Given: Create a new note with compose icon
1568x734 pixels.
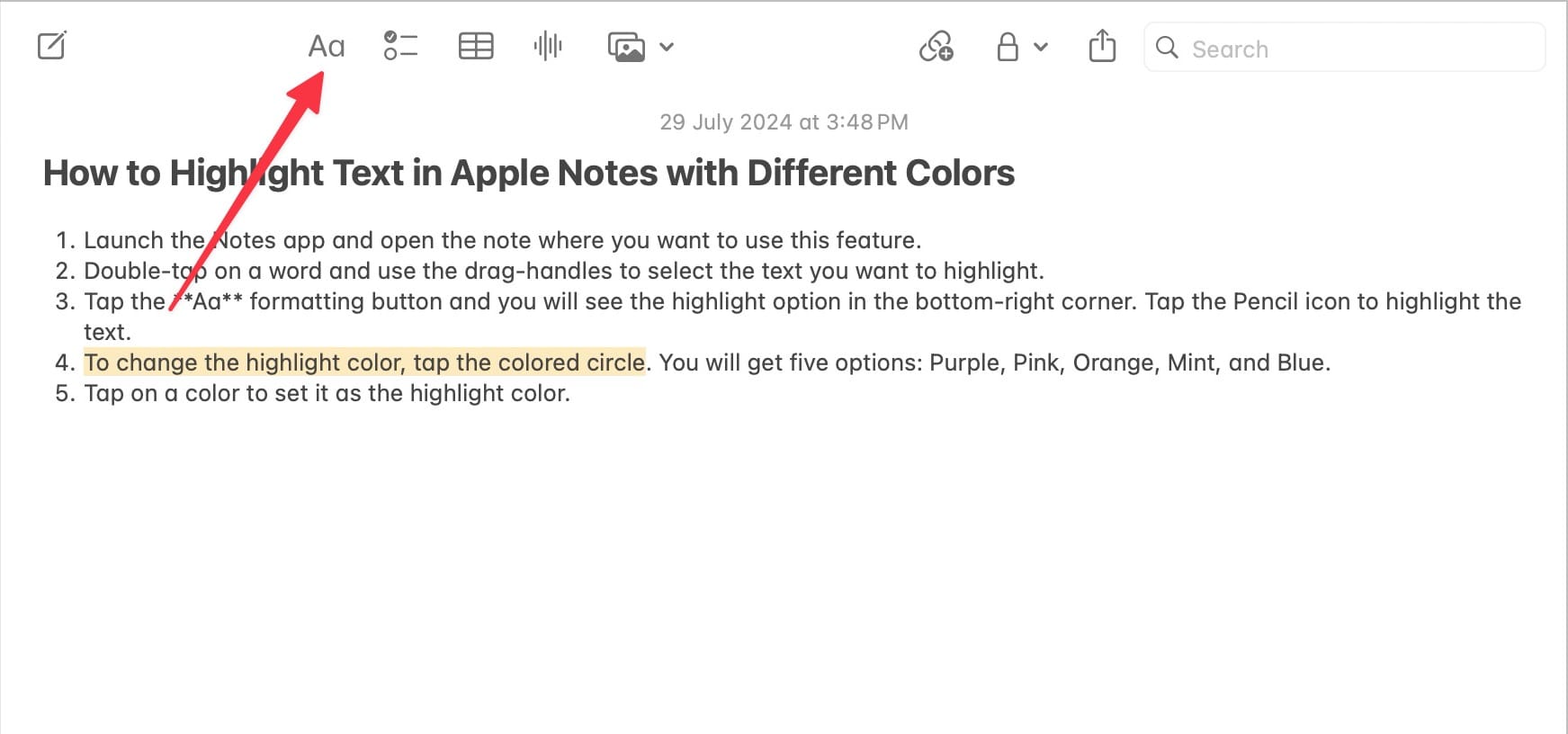Looking at the screenshot, I should click(x=52, y=46).
